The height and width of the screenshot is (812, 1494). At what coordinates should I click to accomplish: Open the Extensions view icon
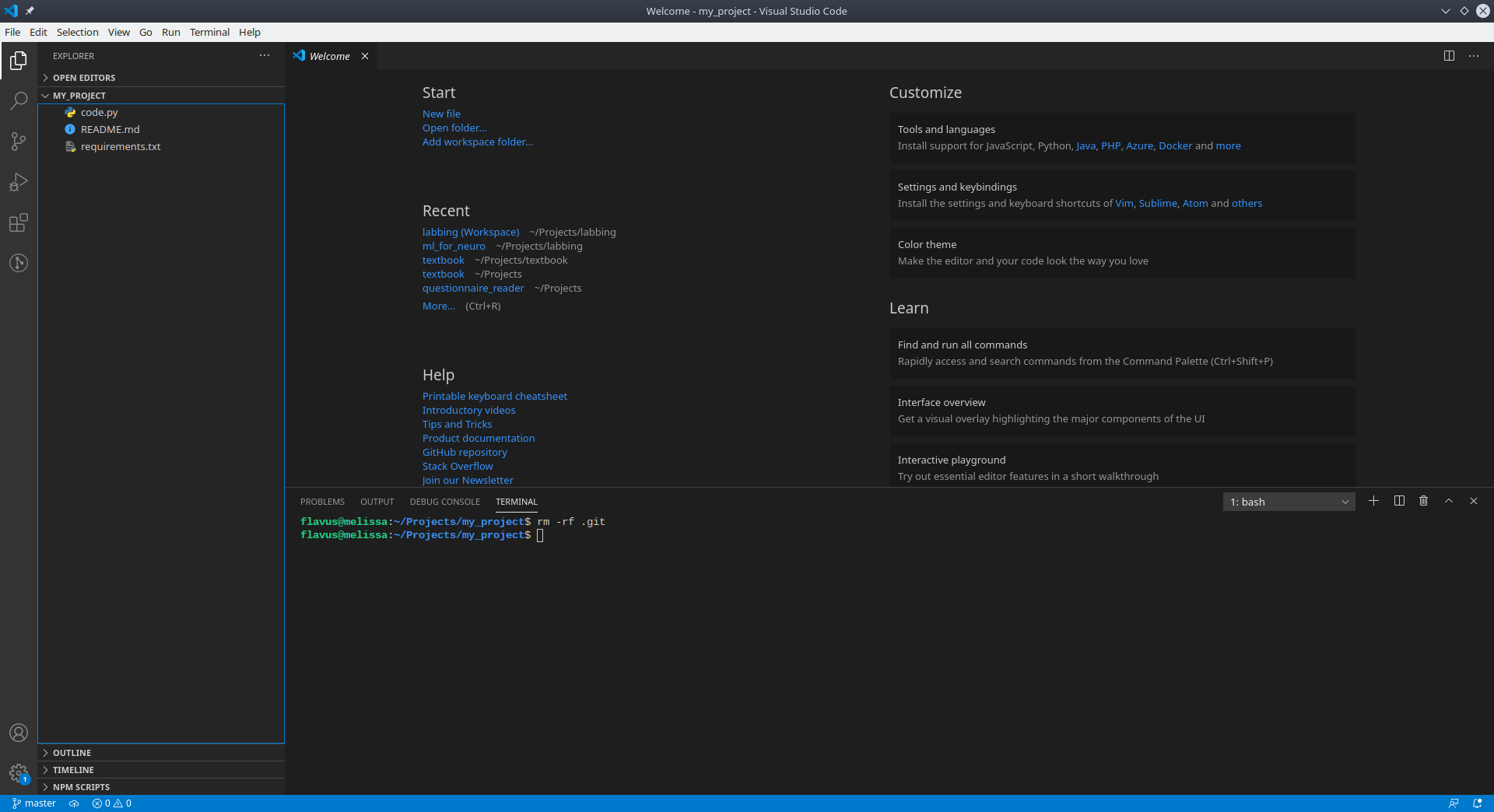(x=19, y=223)
